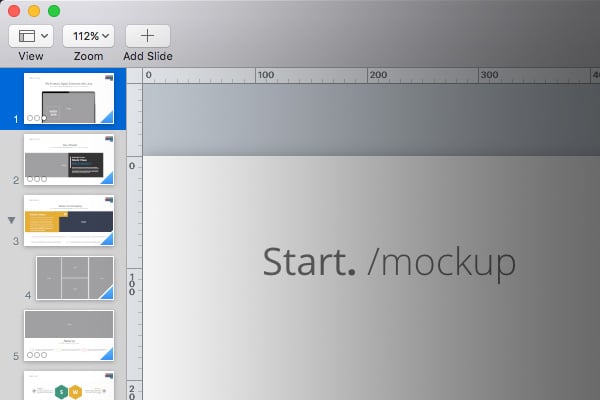
Task: Close the window with red button
Action: (14, 10)
